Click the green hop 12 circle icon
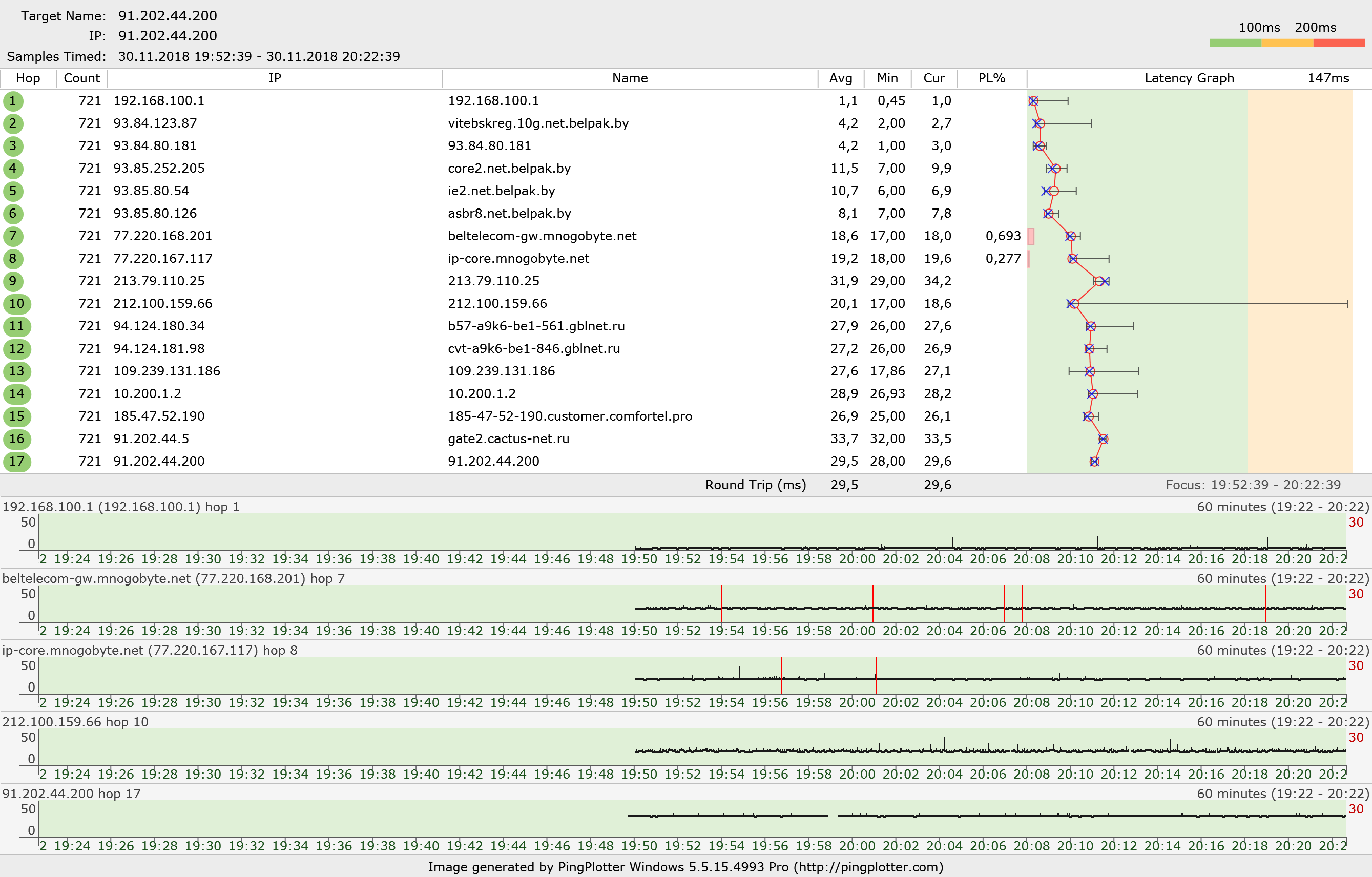This screenshot has height=877, width=1372. (16, 349)
